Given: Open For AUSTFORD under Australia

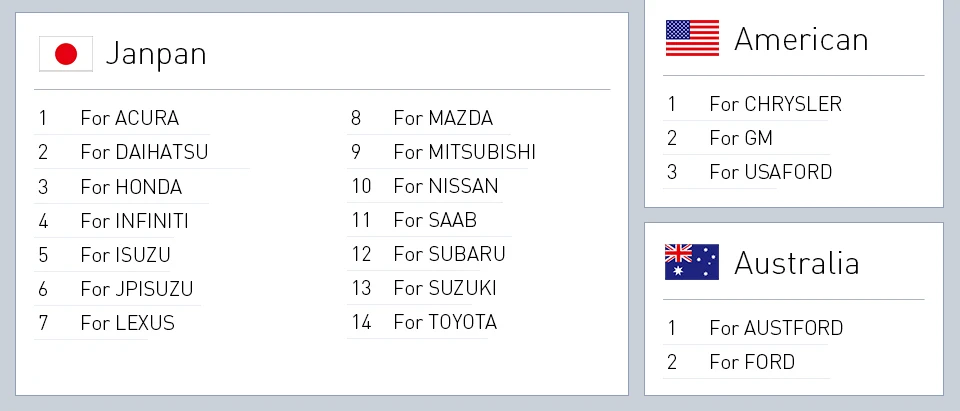Looking at the screenshot, I should [776, 328].
